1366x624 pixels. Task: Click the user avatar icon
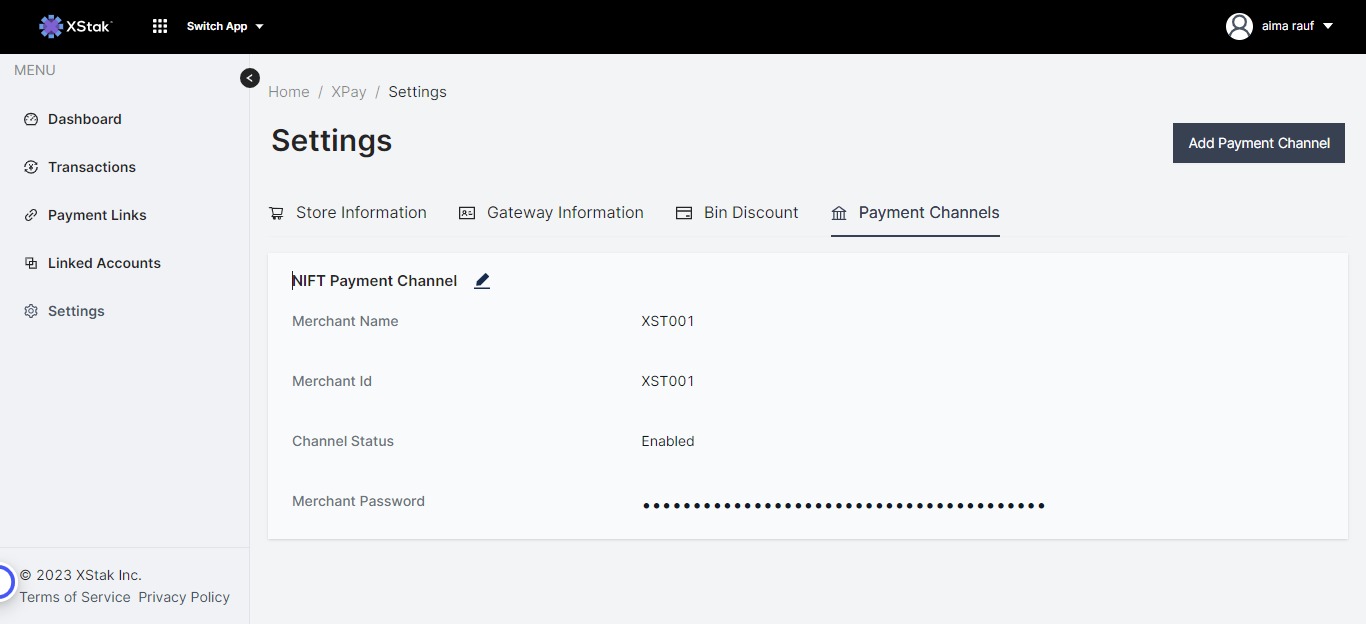tap(1239, 26)
